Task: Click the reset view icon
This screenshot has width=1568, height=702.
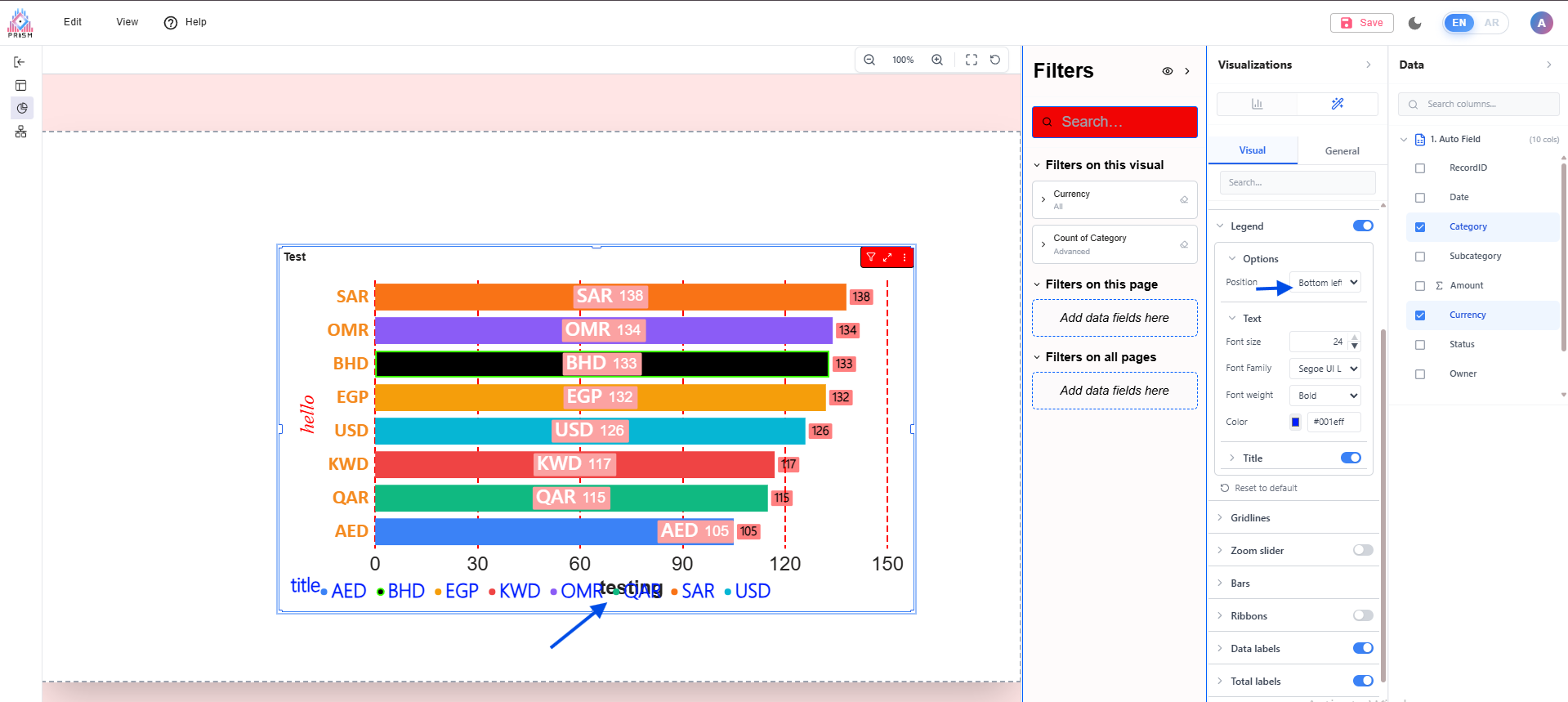Action: click(995, 60)
